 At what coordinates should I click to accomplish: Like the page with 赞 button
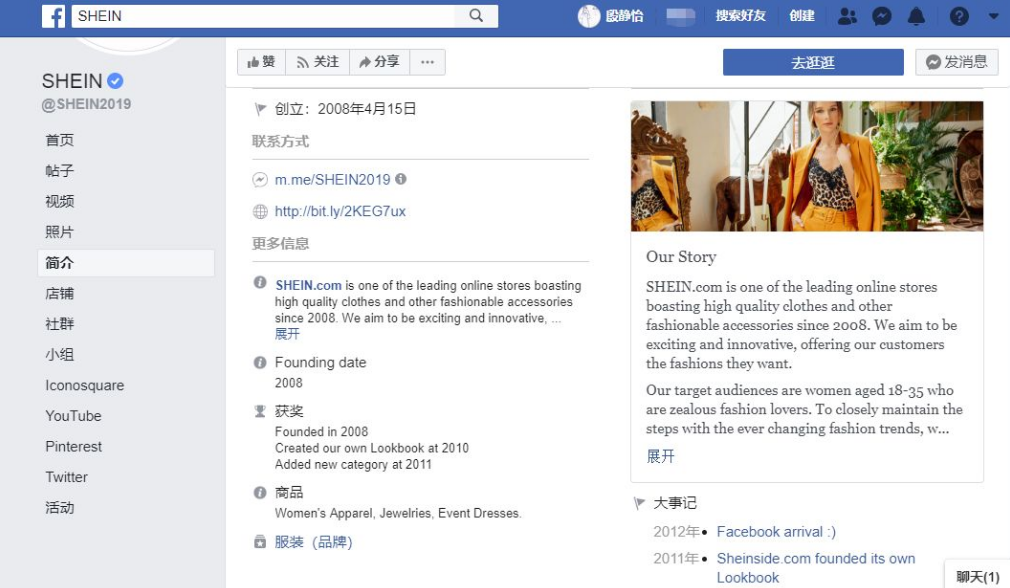pos(262,62)
